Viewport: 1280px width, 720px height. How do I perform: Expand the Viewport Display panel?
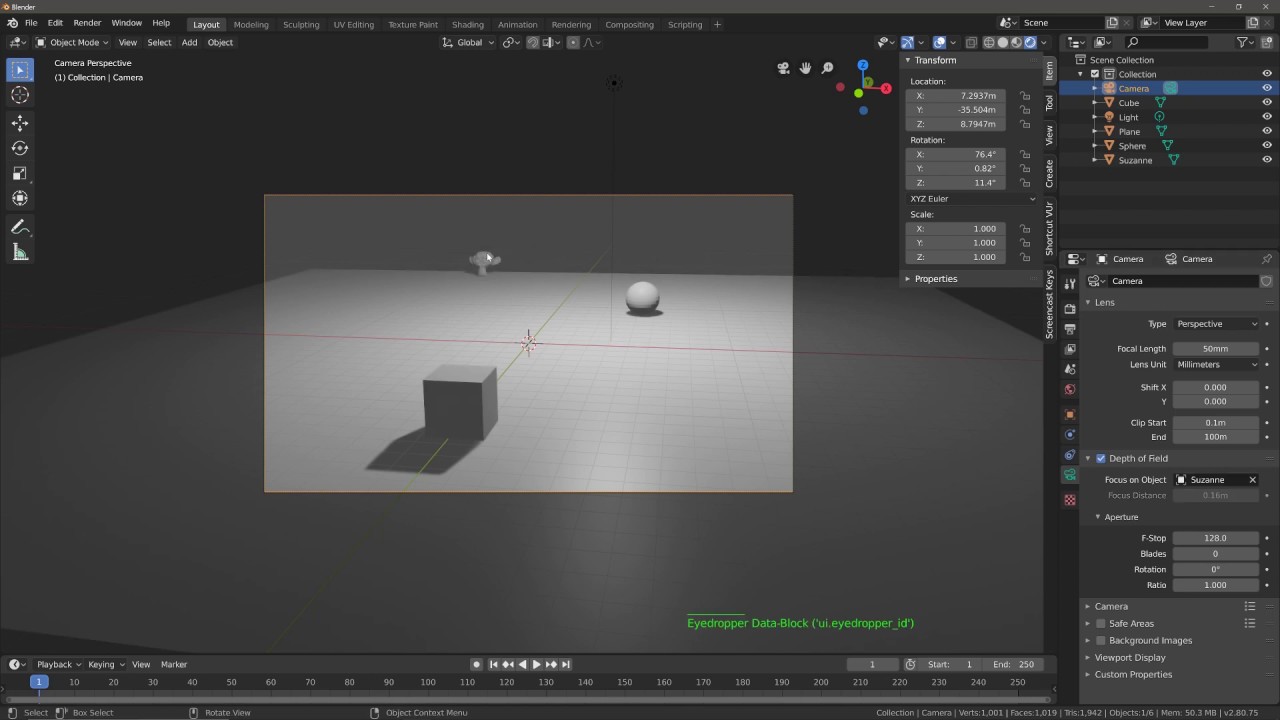pyautogui.click(x=1129, y=657)
